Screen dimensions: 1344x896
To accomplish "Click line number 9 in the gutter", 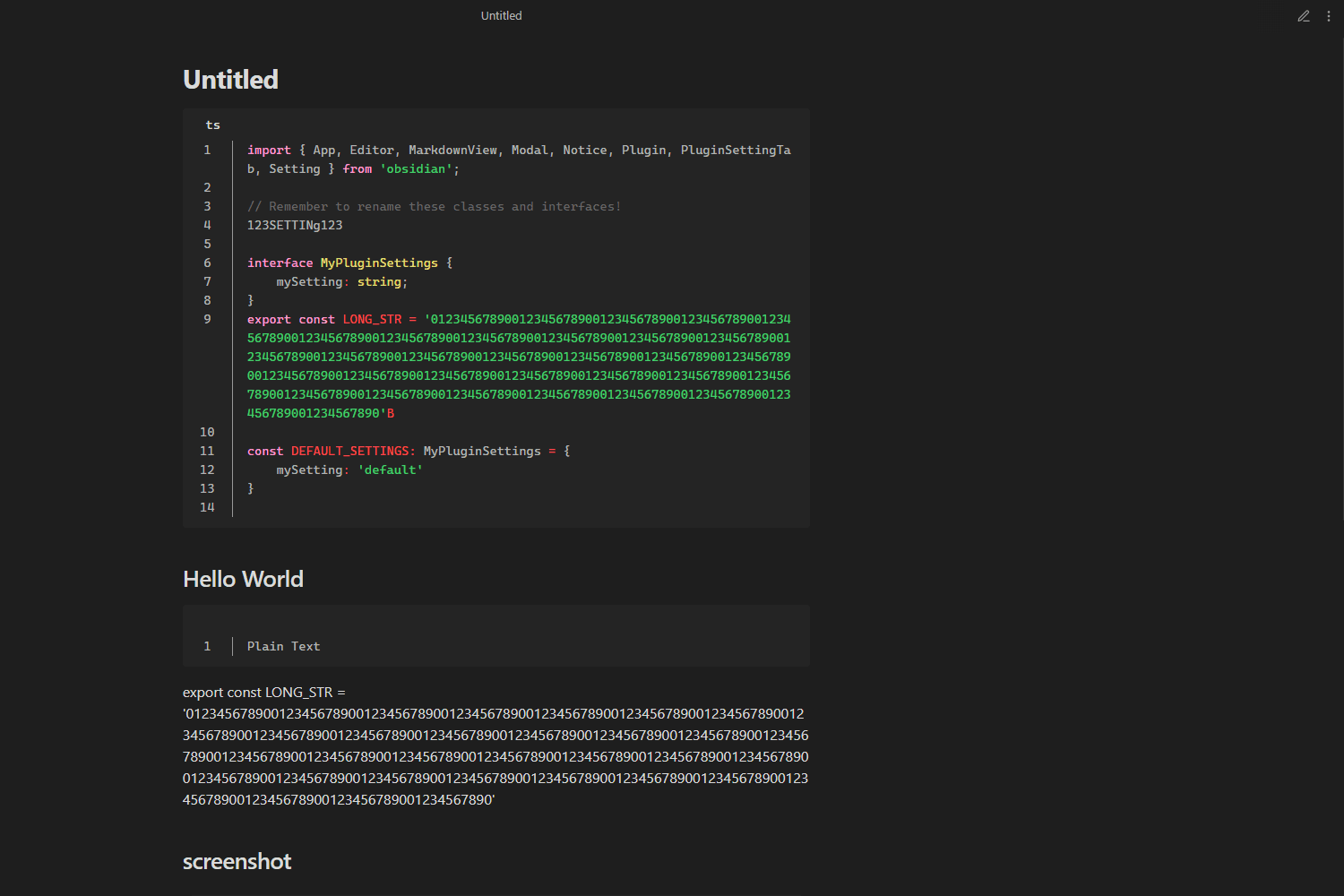I will tap(207, 320).
